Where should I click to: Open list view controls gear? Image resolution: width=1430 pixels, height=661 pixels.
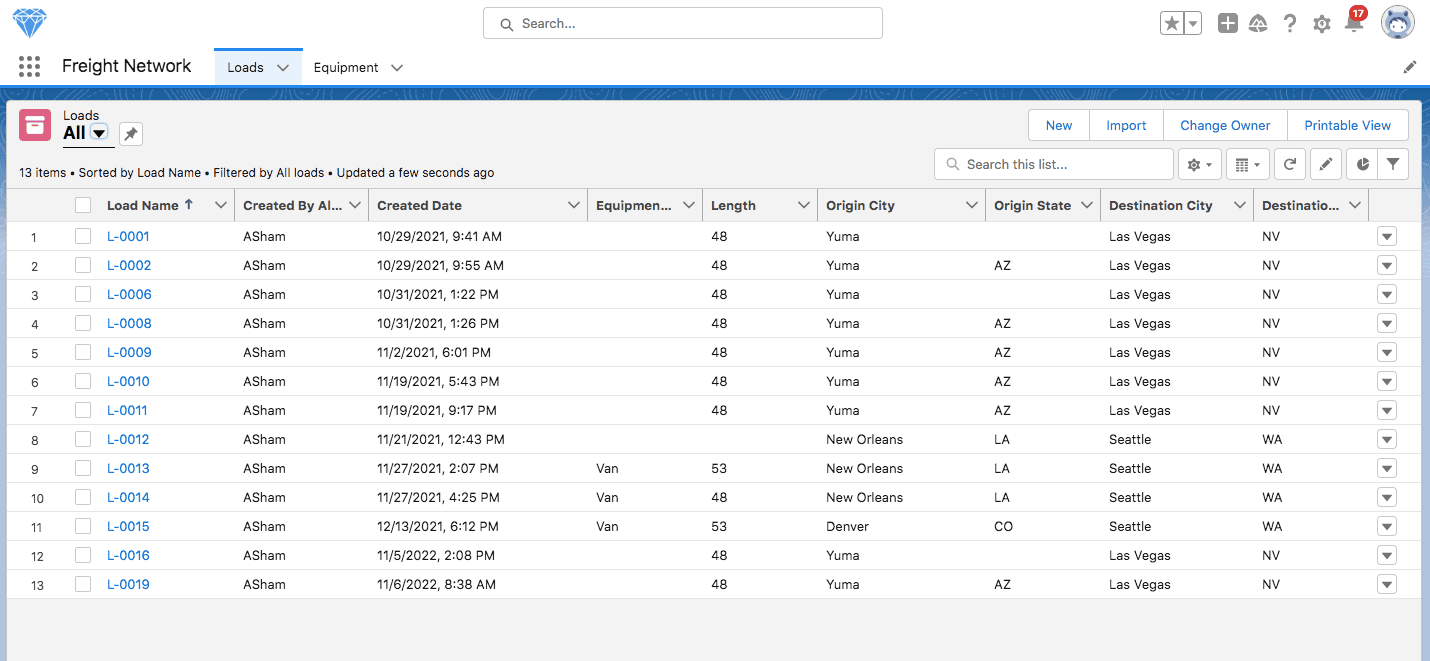(1200, 164)
